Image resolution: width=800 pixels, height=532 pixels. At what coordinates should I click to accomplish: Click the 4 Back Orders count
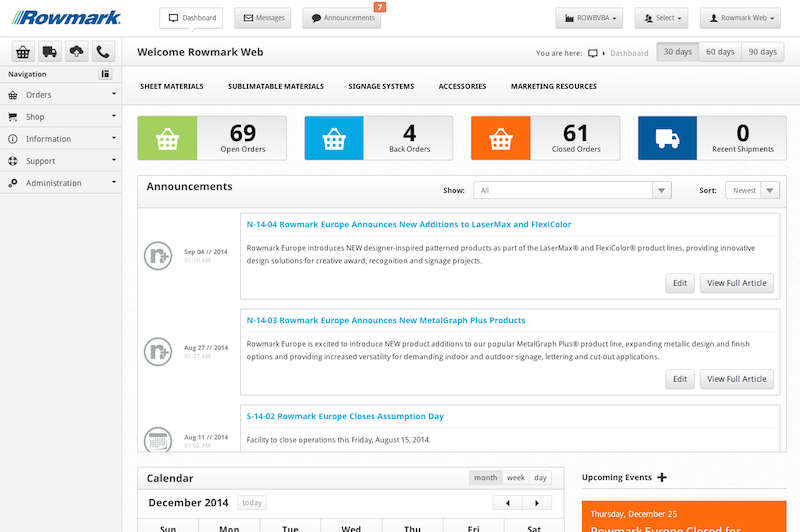click(x=409, y=133)
